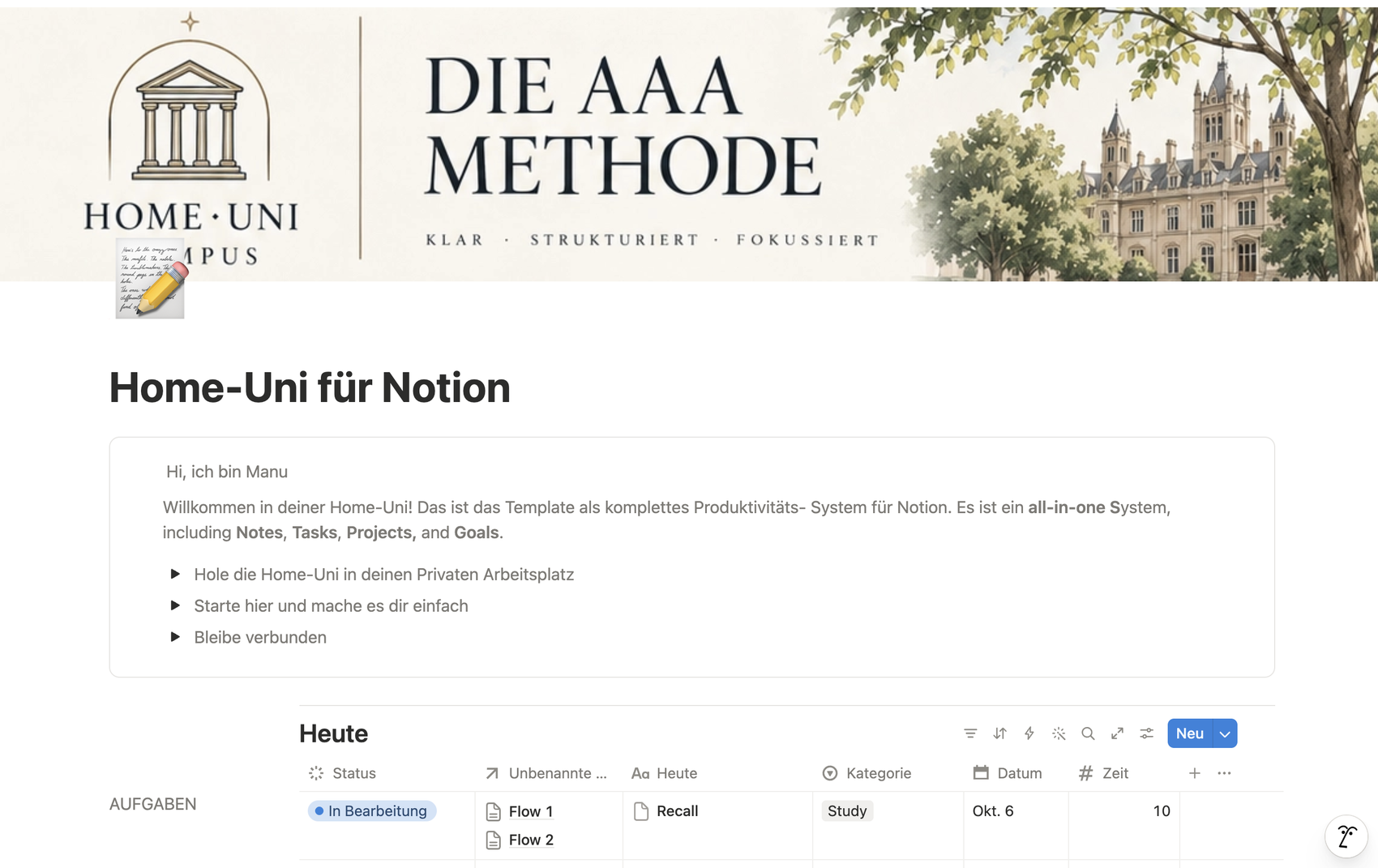Screen dimensions: 1378x868
Task: Click the Neu button to add entry
Action: (x=1190, y=733)
